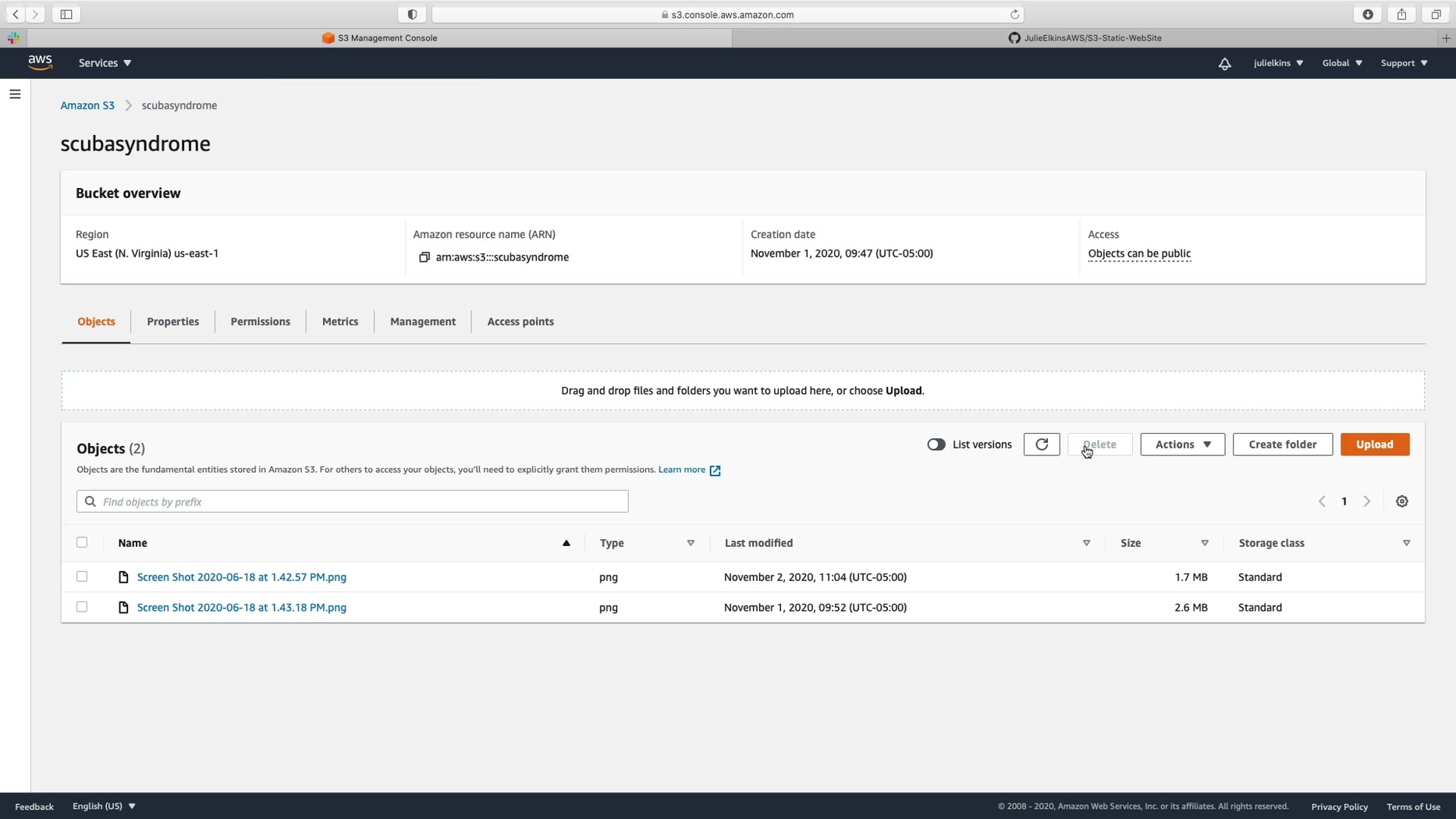The height and width of the screenshot is (819, 1456).
Task: Add a new browser tab
Action: click(1446, 37)
